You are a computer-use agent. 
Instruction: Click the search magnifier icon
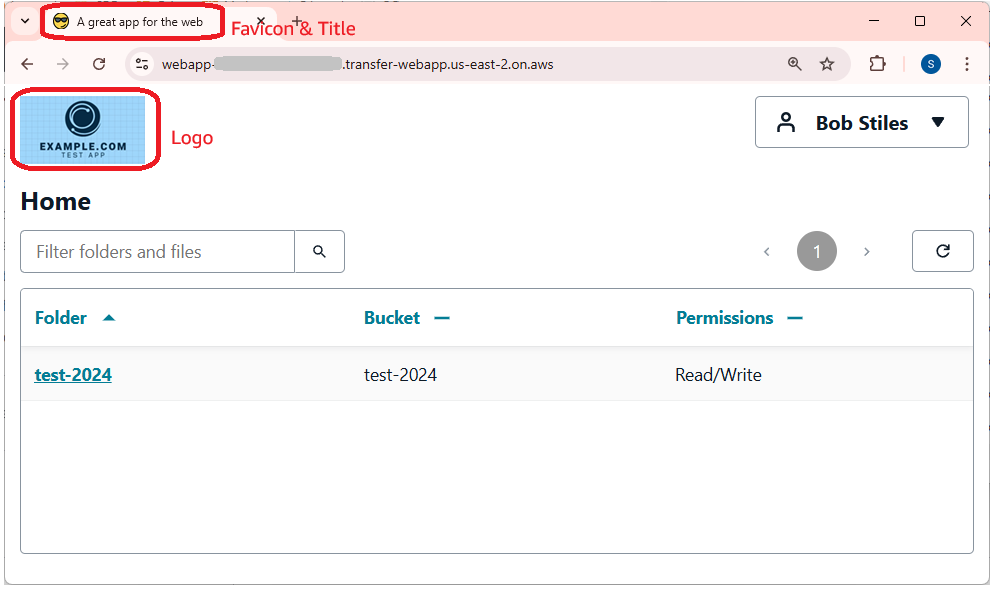(319, 251)
